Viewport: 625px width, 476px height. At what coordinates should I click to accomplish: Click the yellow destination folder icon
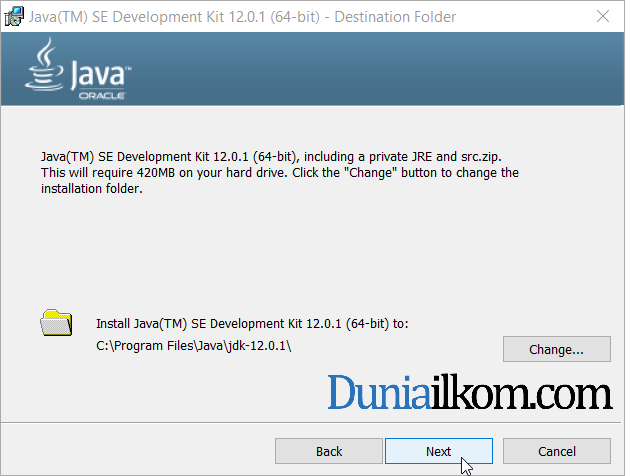pos(56,323)
